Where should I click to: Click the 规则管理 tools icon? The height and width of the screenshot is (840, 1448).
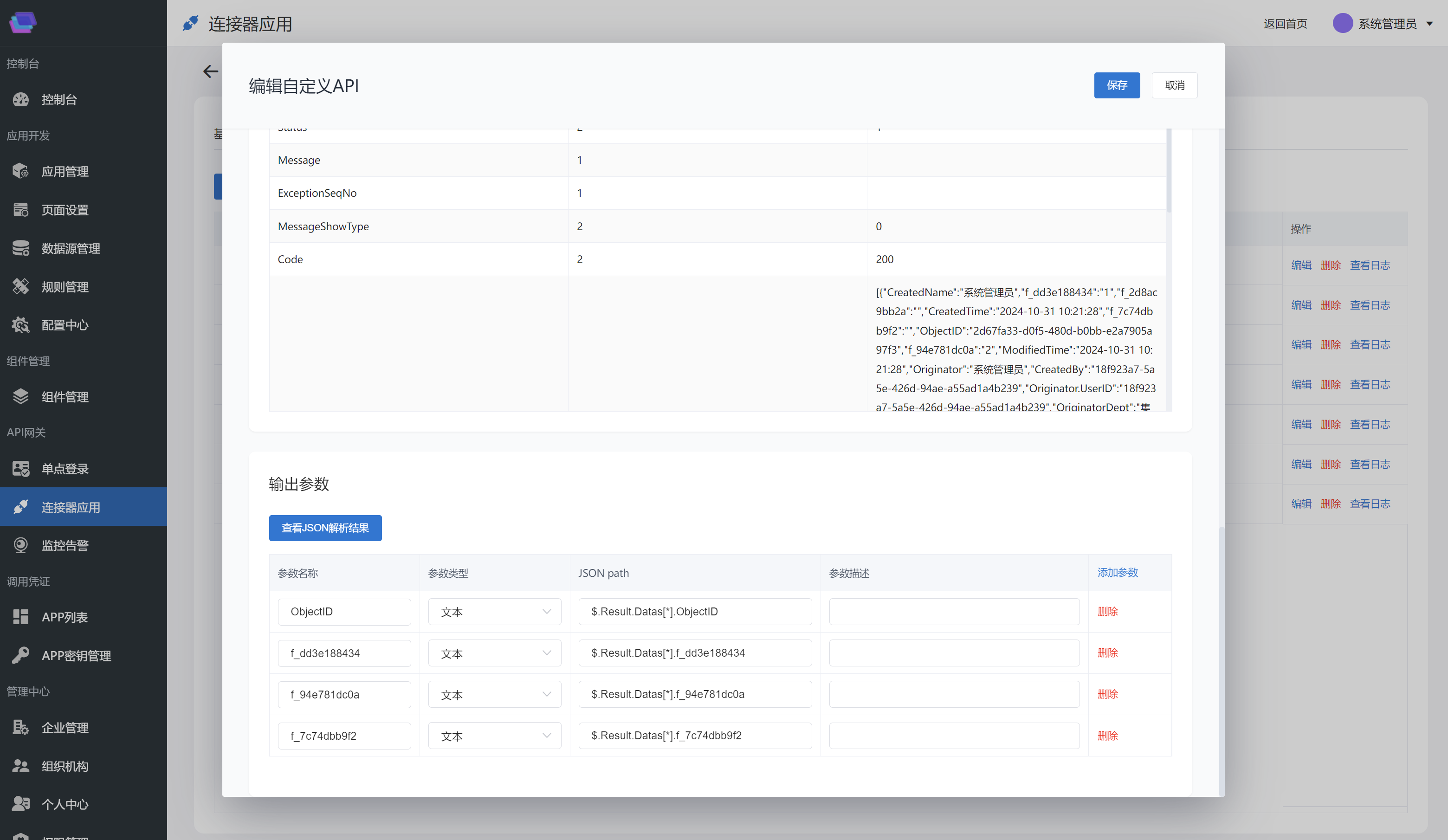[21, 287]
